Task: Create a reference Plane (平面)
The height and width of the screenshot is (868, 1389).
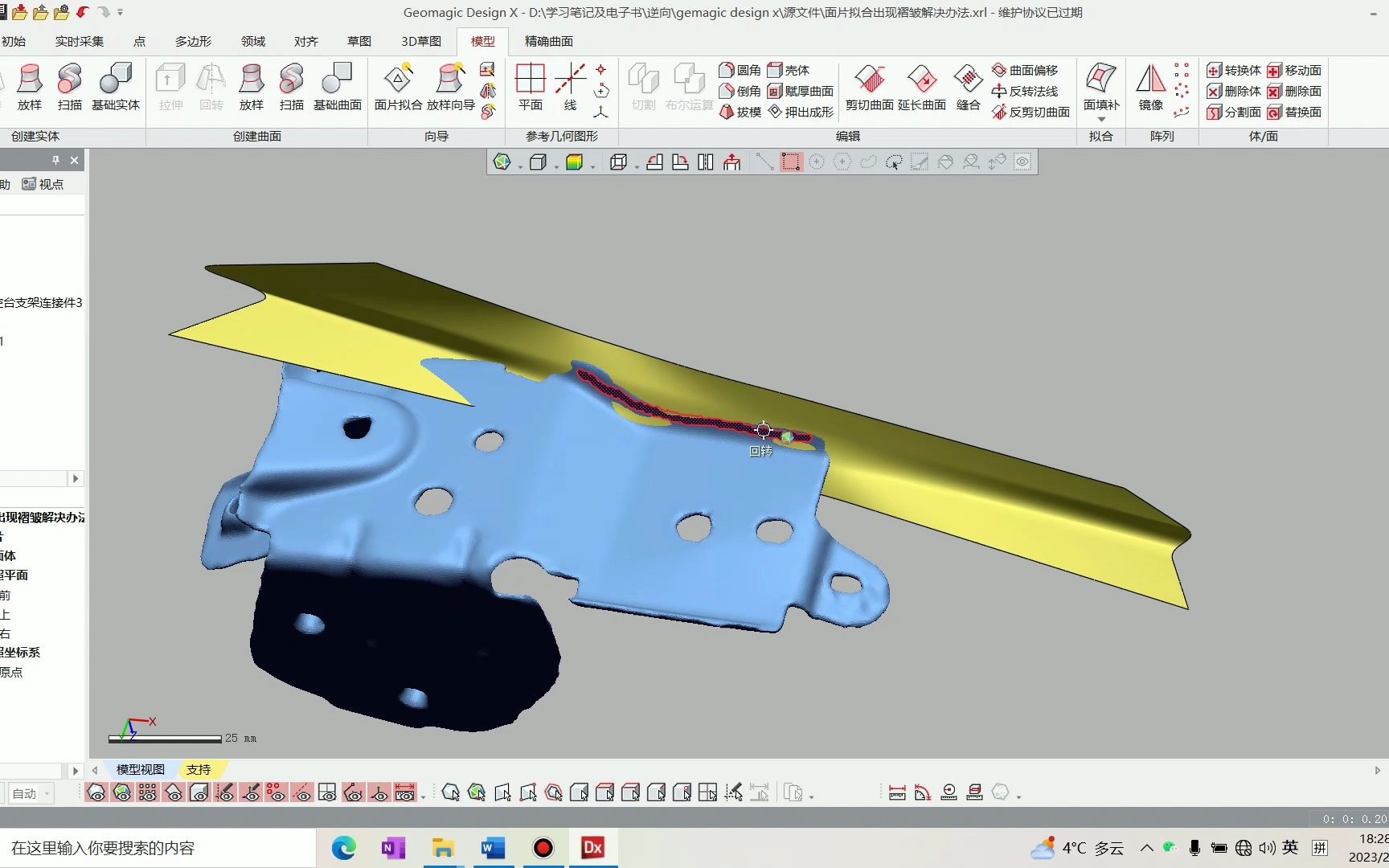Action: 531,87
